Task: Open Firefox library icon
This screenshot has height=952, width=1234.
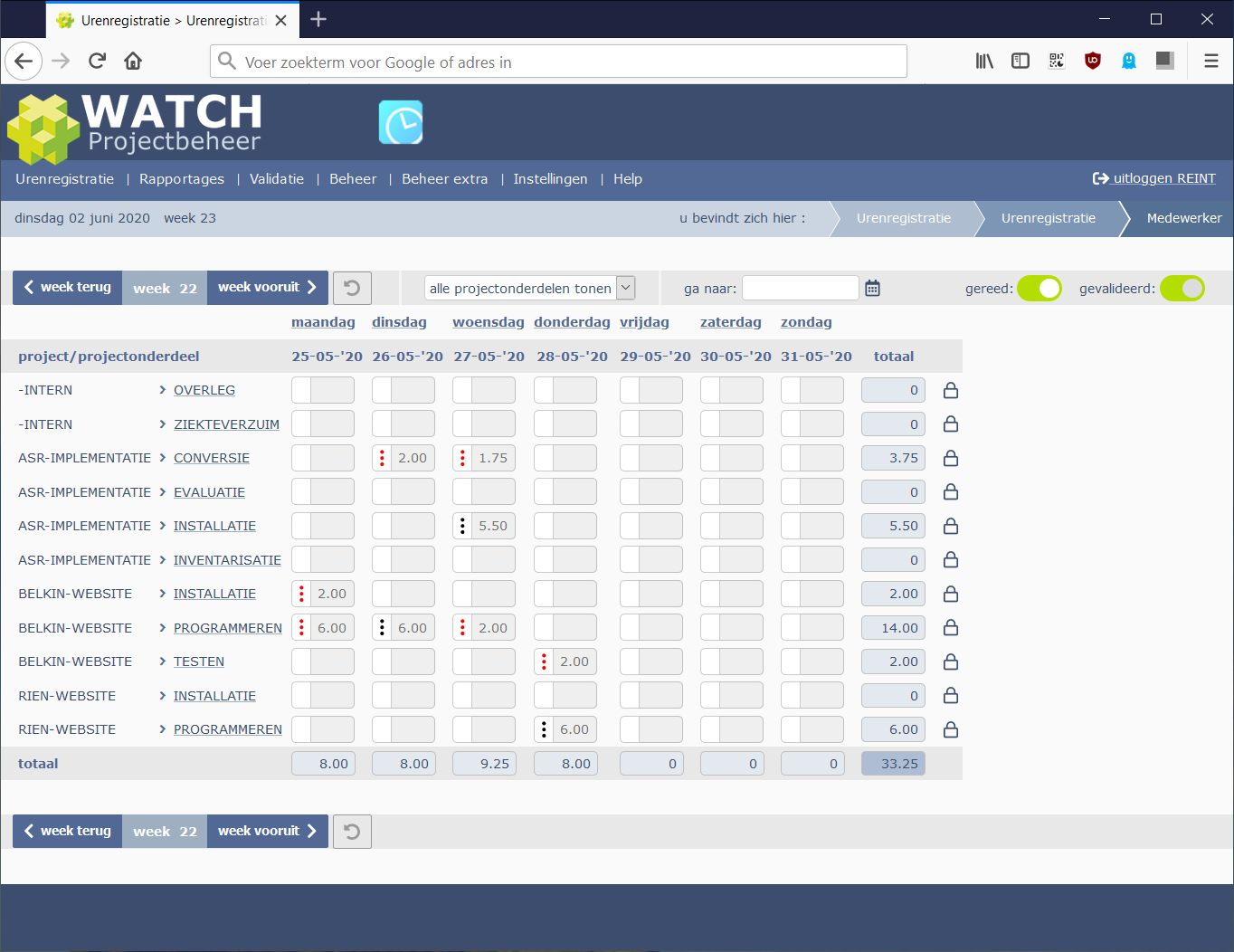Action: [984, 61]
